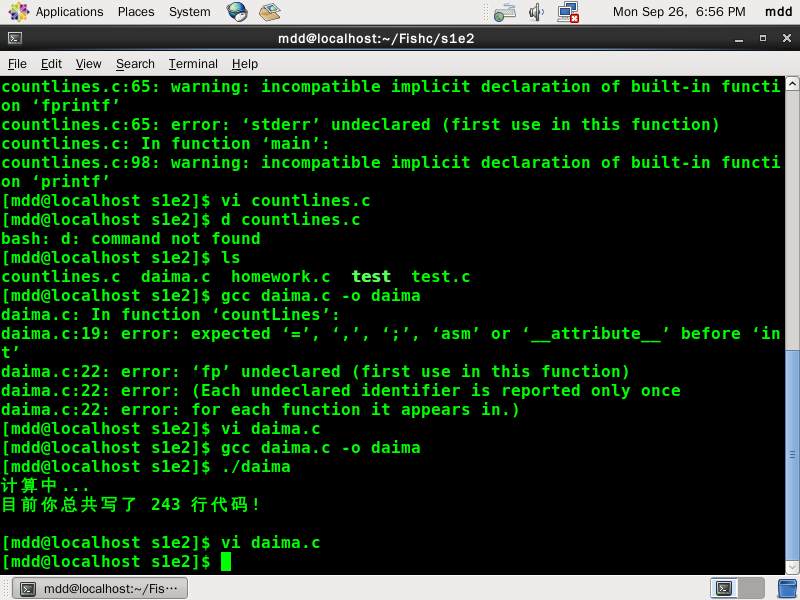
Task: Click the 'fp' undeclared error line
Action: [x=315, y=371]
